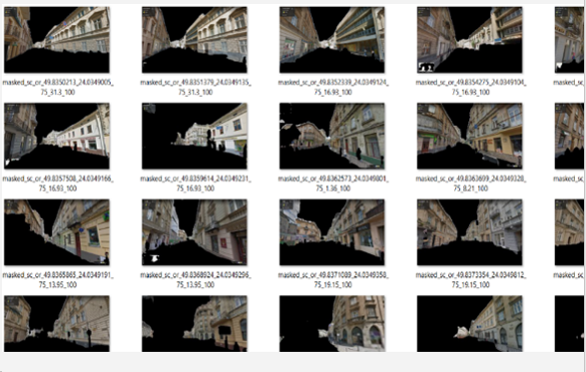Image resolution: width=586 pixels, height=372 pixels.
Task: Select thumbnail of masked_sc_or_49.8357508 image
Action: coord(57,136)
